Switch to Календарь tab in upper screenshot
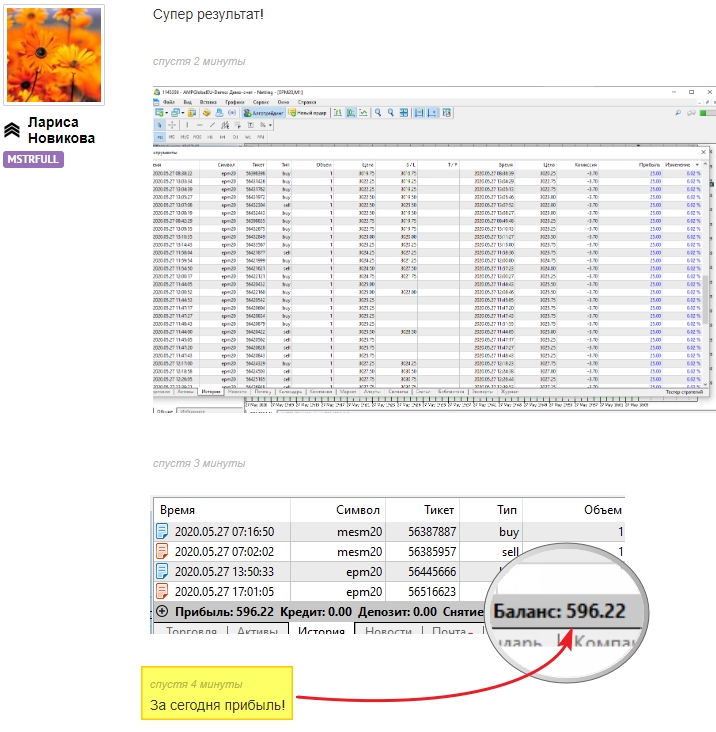 (x=290, y=392)
